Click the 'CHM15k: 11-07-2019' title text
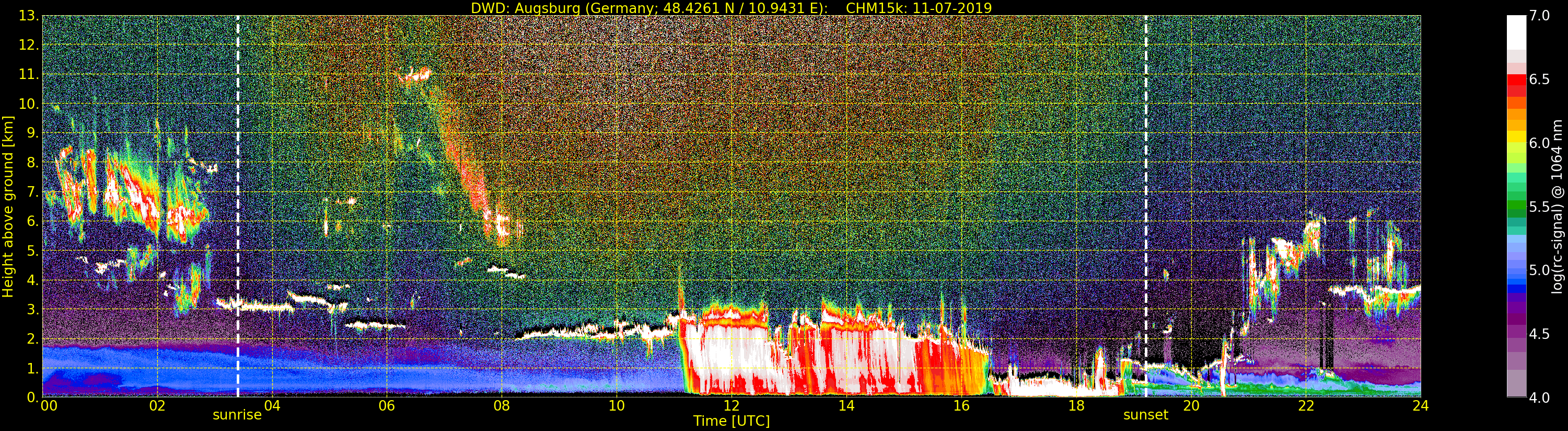1568x431 pixels. click(x=919, y=8)
